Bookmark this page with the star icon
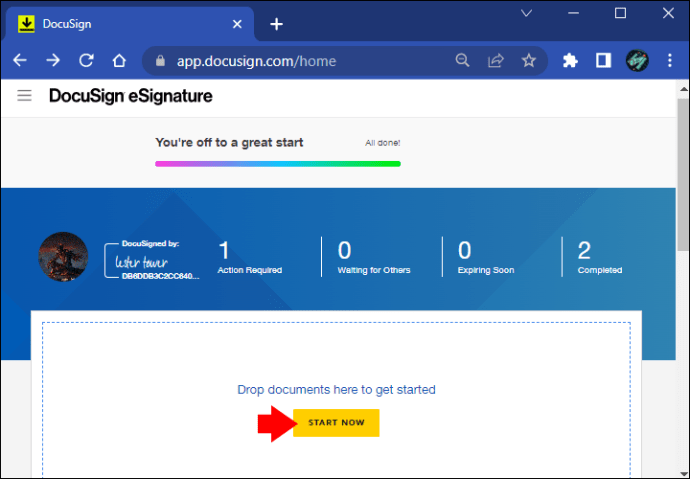Image resolution: width=690 pixels, height=479 pixels. (x=529, y=60)
